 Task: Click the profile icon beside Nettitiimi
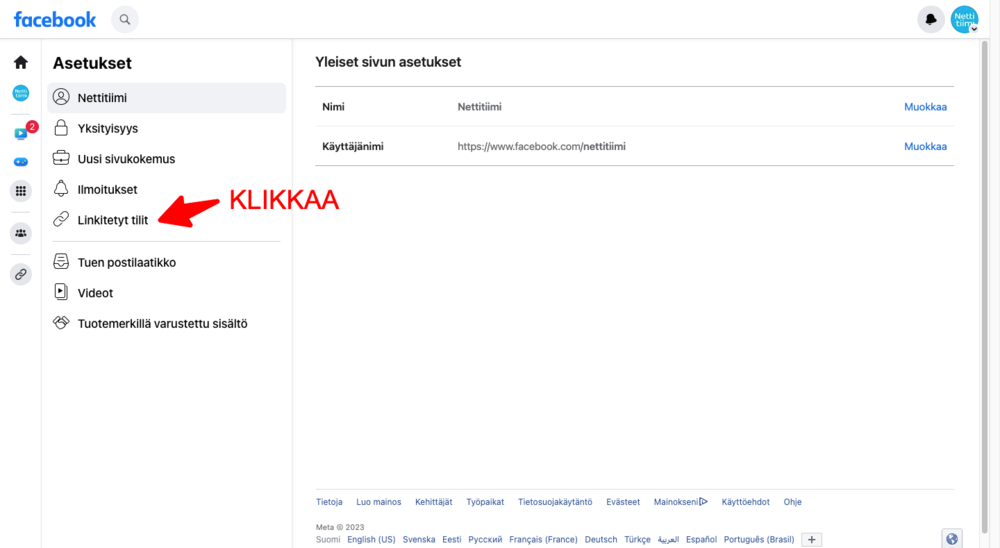61,97
